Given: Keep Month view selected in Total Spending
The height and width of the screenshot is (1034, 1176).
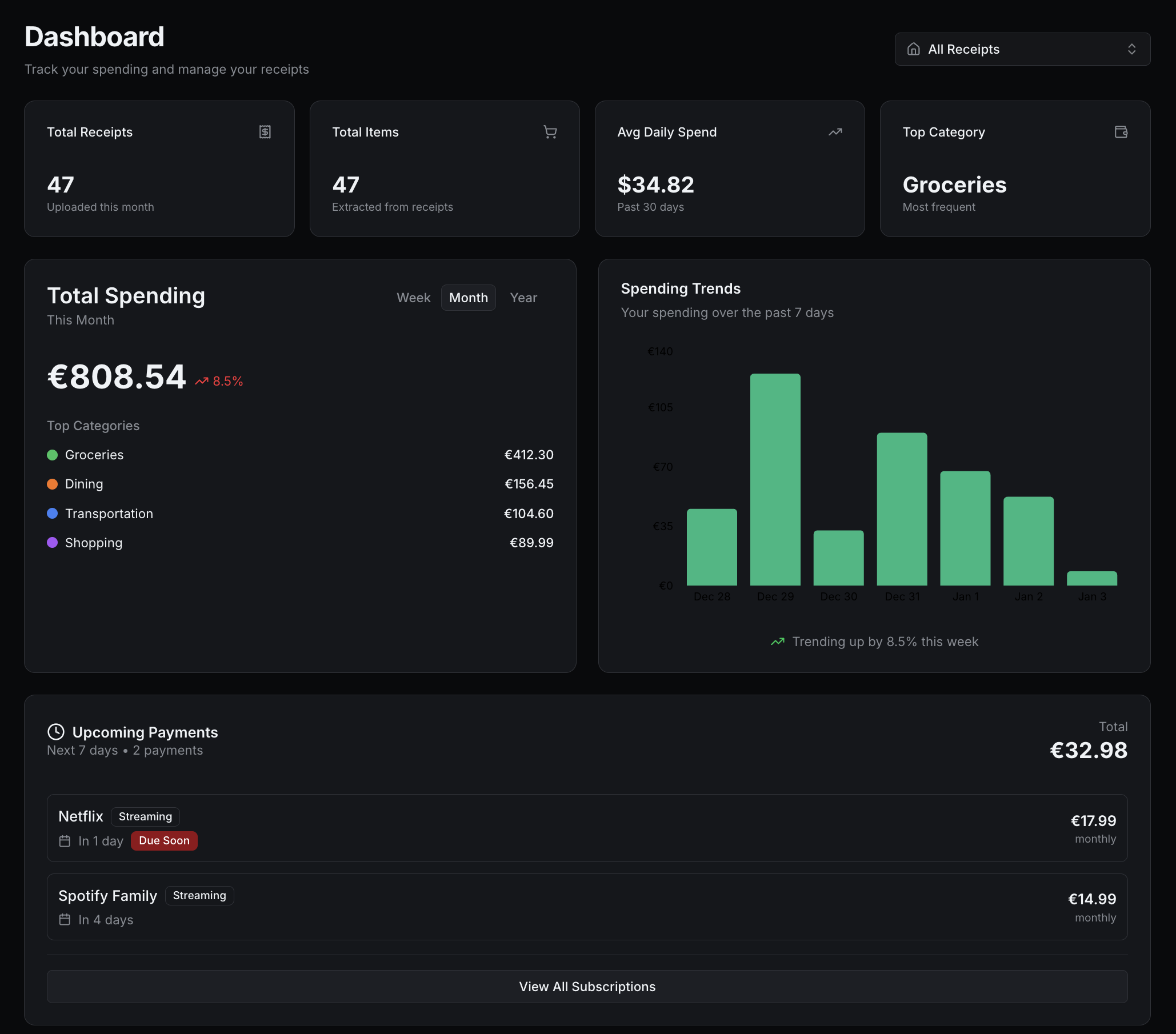Looking at the screenshot, I should coord(468,297).
